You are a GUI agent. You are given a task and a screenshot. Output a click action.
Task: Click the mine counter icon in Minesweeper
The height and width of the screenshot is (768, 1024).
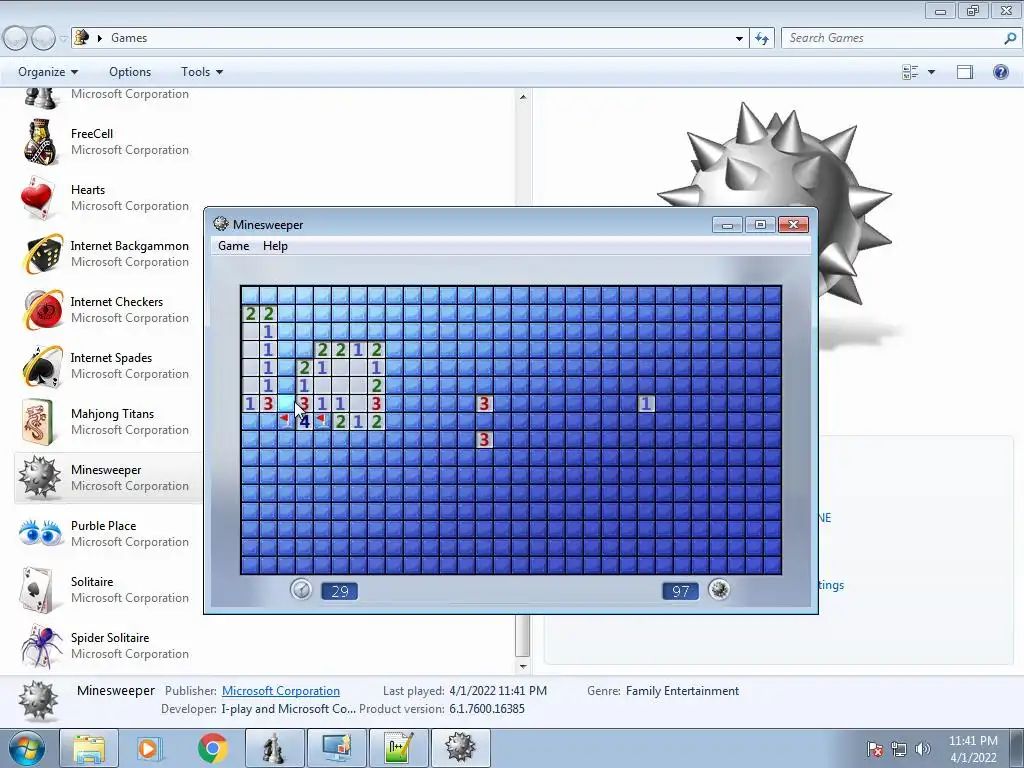[x=719, y=590]
